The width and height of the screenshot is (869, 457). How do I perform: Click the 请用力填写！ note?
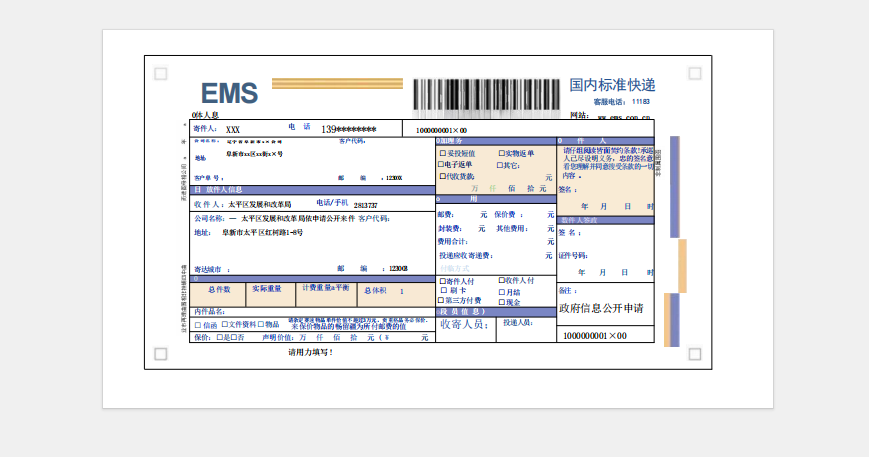click(310, 352)
